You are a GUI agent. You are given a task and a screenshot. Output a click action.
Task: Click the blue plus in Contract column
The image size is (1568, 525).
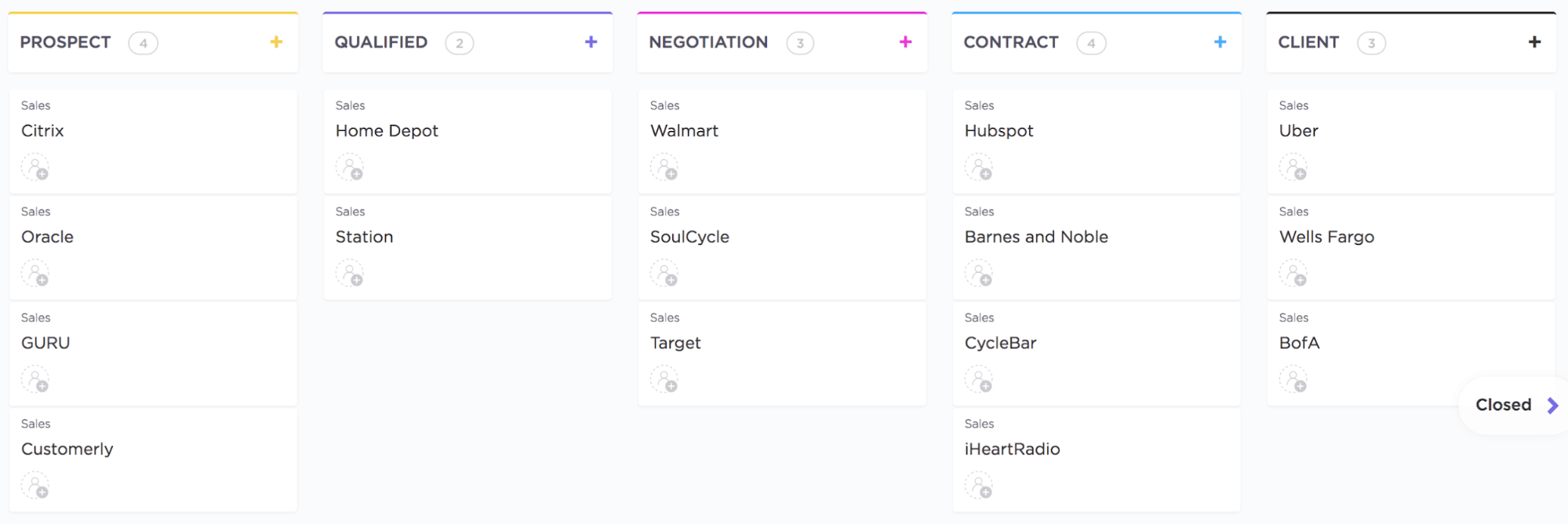[x=1220, y=42]
